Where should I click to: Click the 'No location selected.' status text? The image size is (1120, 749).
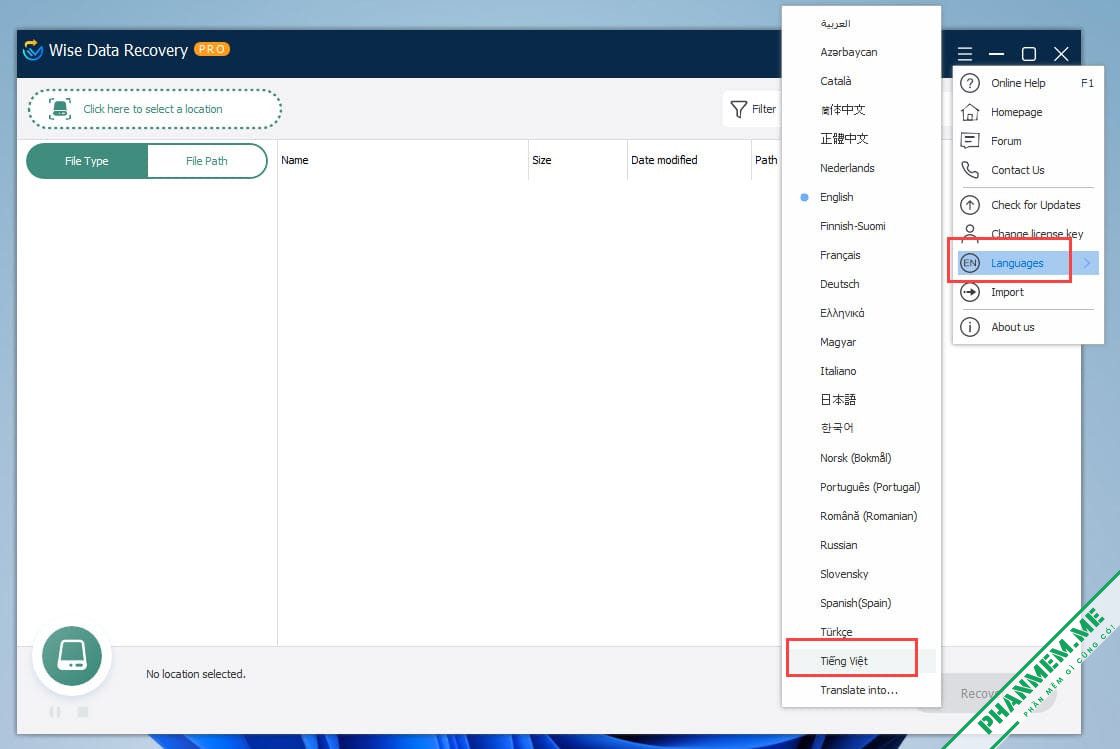[x=196, y=674]
